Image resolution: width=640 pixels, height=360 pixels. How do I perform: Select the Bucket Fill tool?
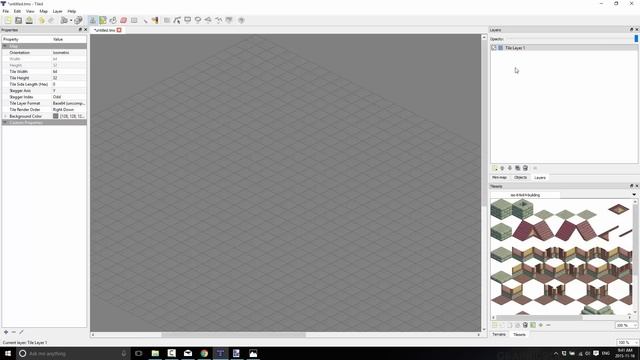[x=113, y=20]
